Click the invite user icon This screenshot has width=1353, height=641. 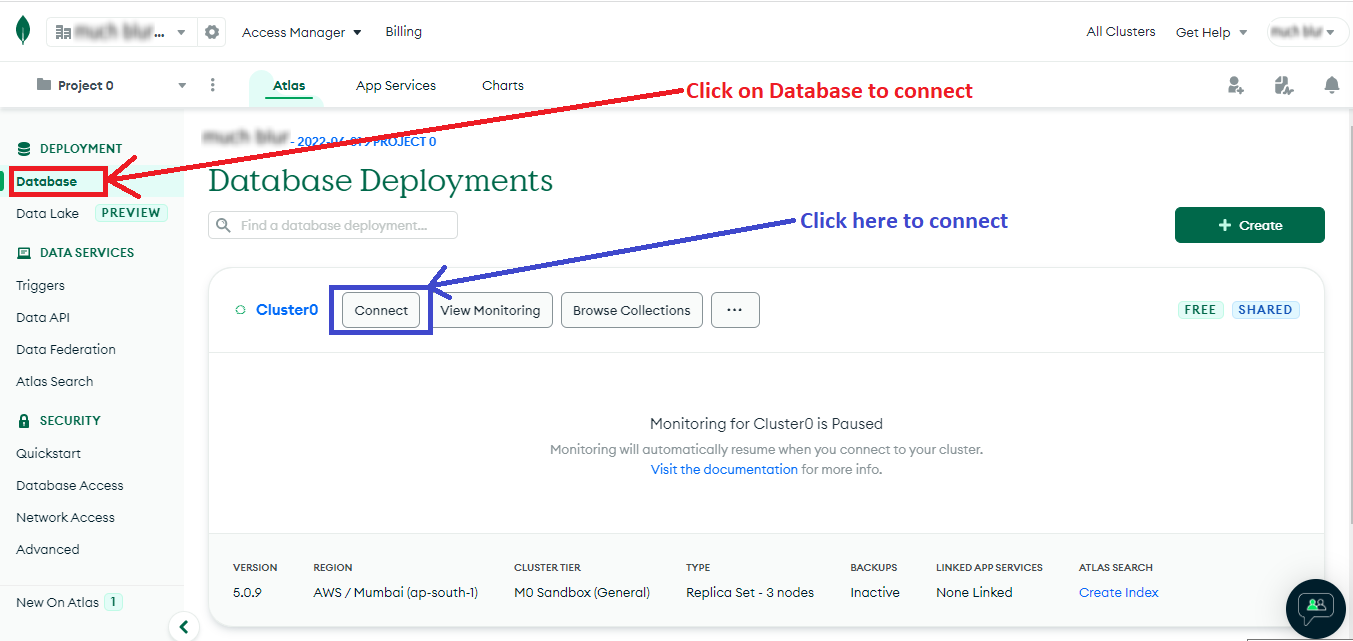click(x=1236, y=85)
